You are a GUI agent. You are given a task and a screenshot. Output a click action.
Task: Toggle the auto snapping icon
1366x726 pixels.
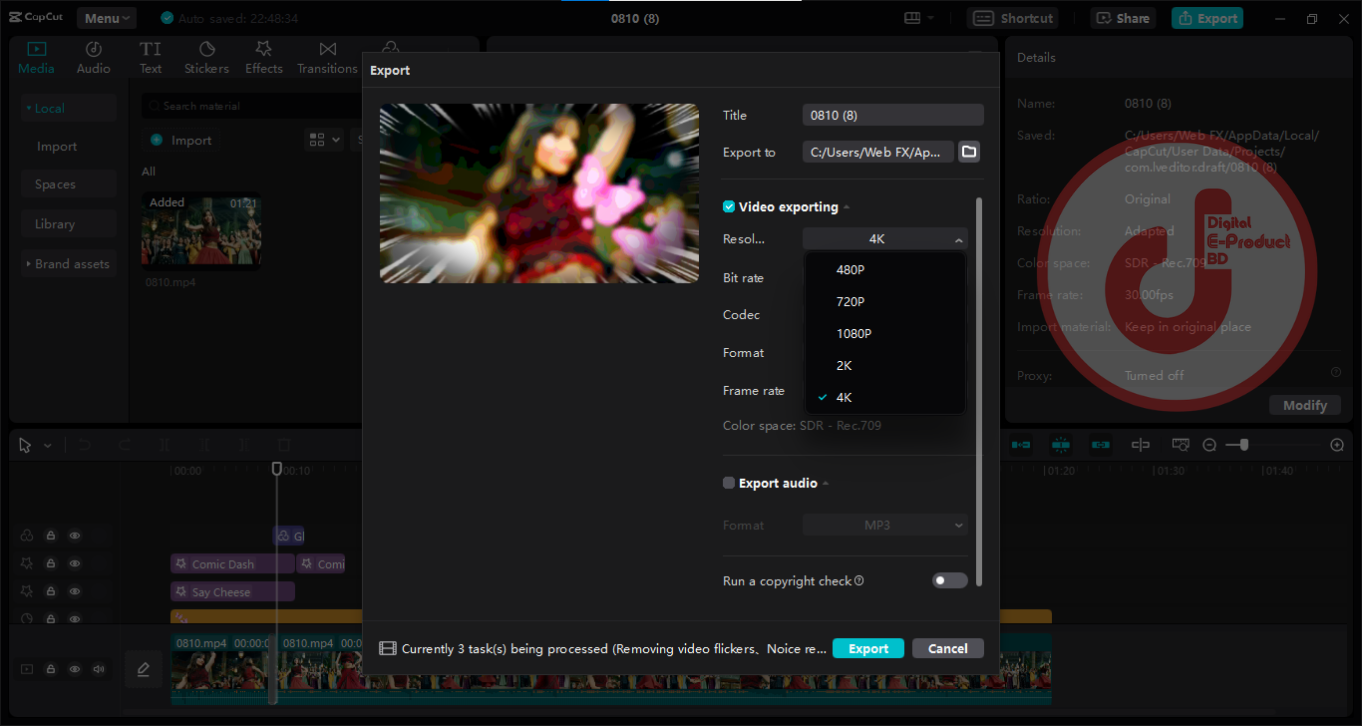click(1061, 445)
